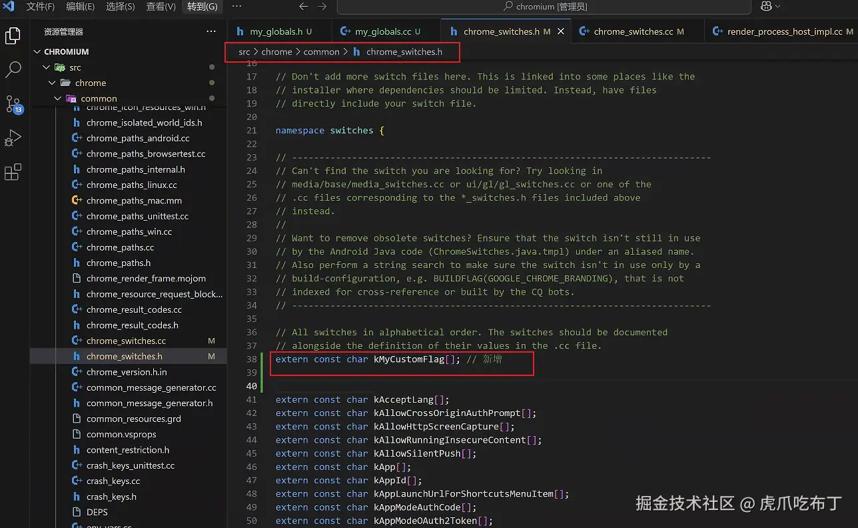Viewport: 858px width, 528px height.
Task: Open common_resources.grd file
Action: (x=134, y=419)
